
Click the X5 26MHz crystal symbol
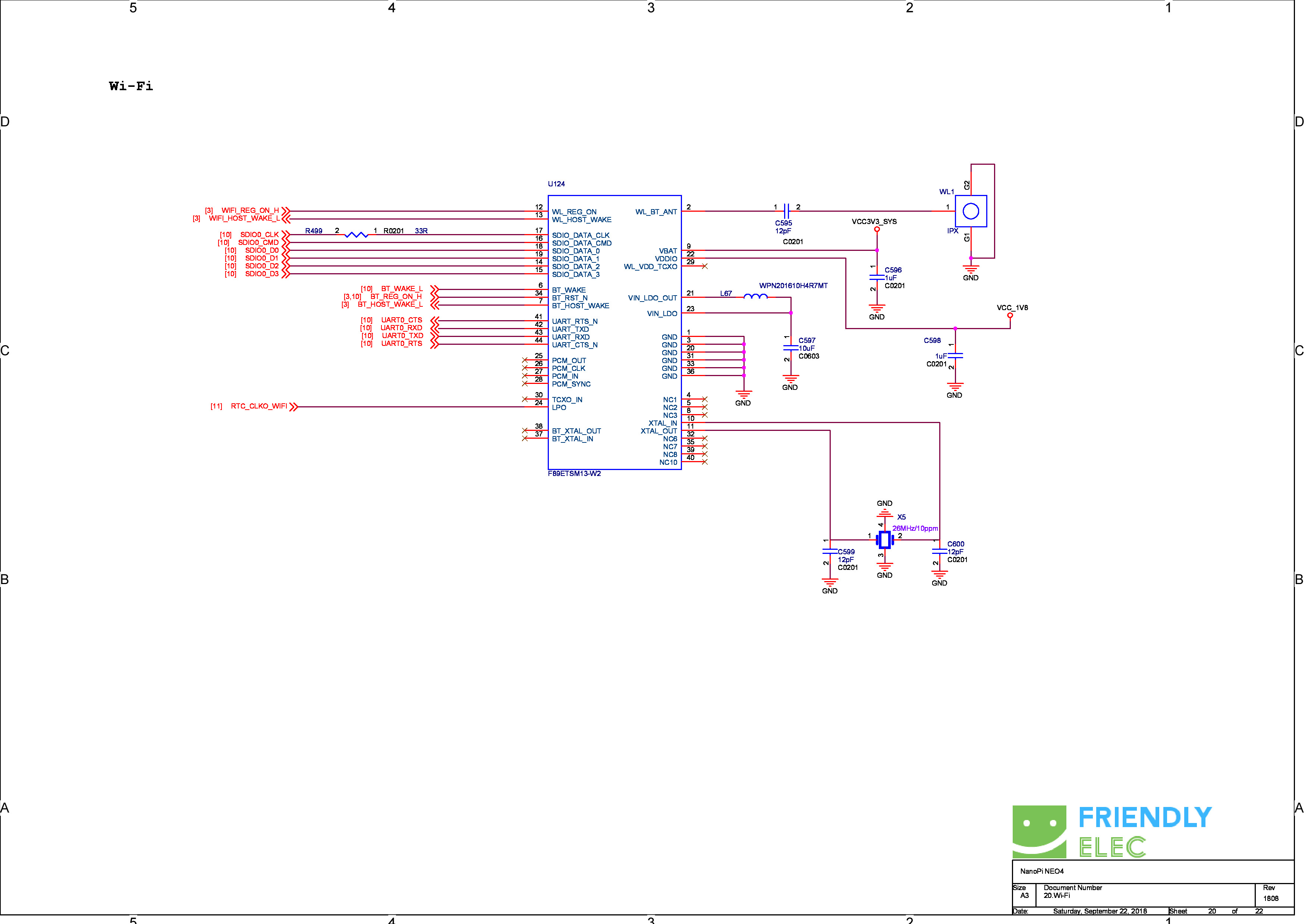884,540
